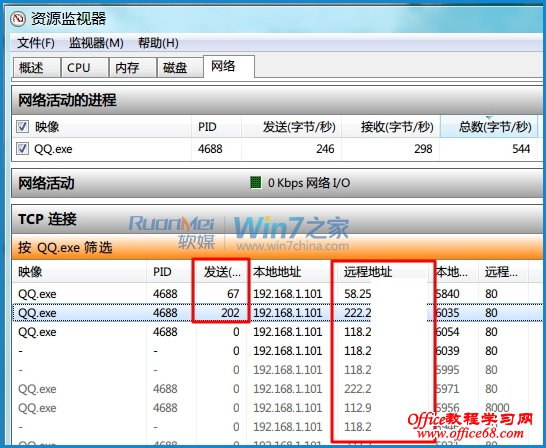
Task: Switch to the CPU tab
Action: tap(84, 68)
